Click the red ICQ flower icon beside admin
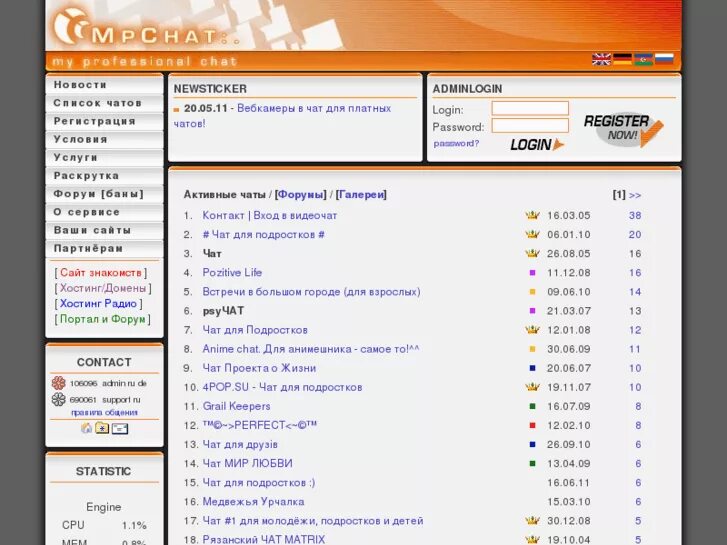 tap(58, 383)
